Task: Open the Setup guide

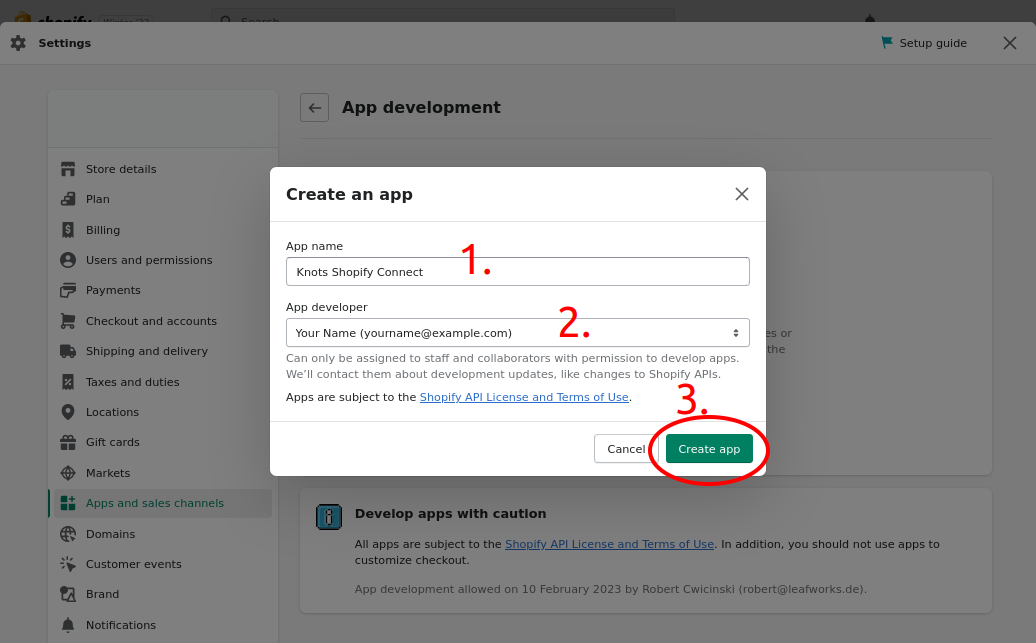Action: pyautogui.click(x=924, y=43)
